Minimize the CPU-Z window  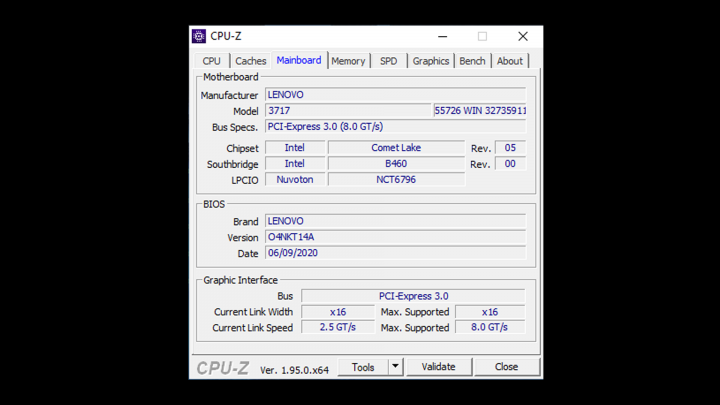pos(440,36)
